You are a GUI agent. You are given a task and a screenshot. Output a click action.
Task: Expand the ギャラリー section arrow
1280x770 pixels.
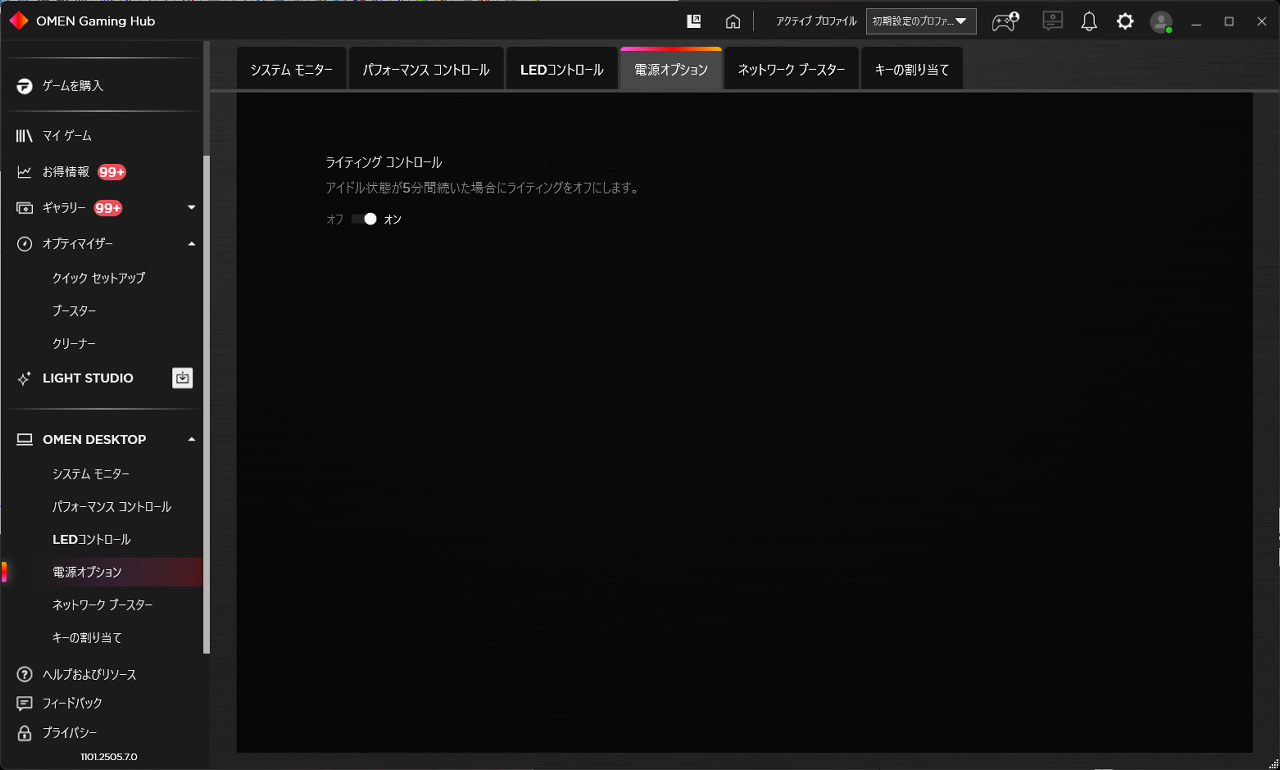point(191,208)
